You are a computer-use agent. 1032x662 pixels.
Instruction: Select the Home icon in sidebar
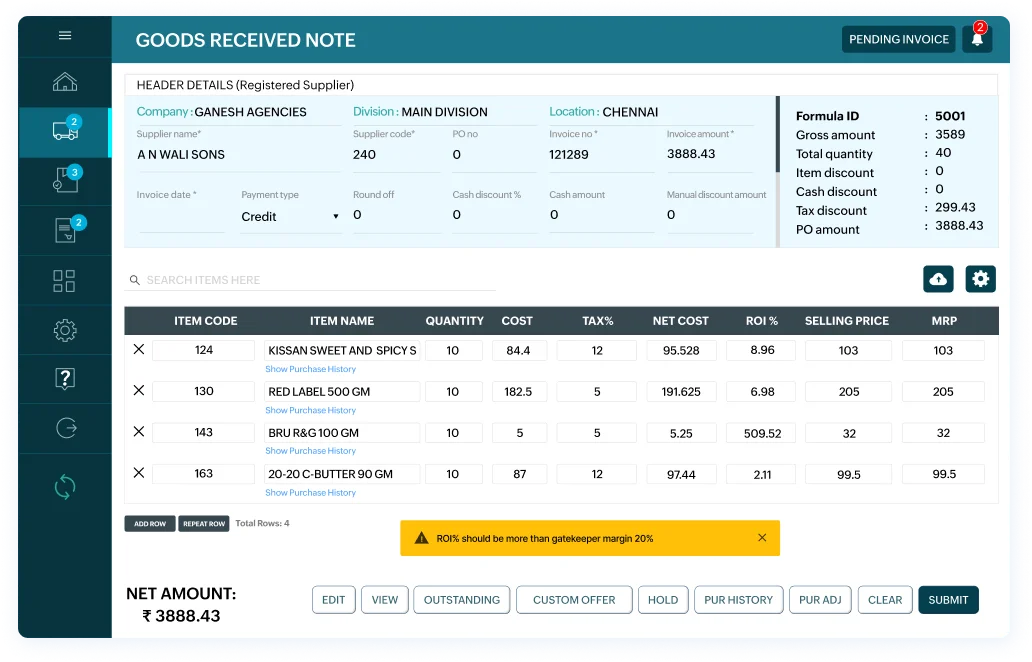point(64,82)
